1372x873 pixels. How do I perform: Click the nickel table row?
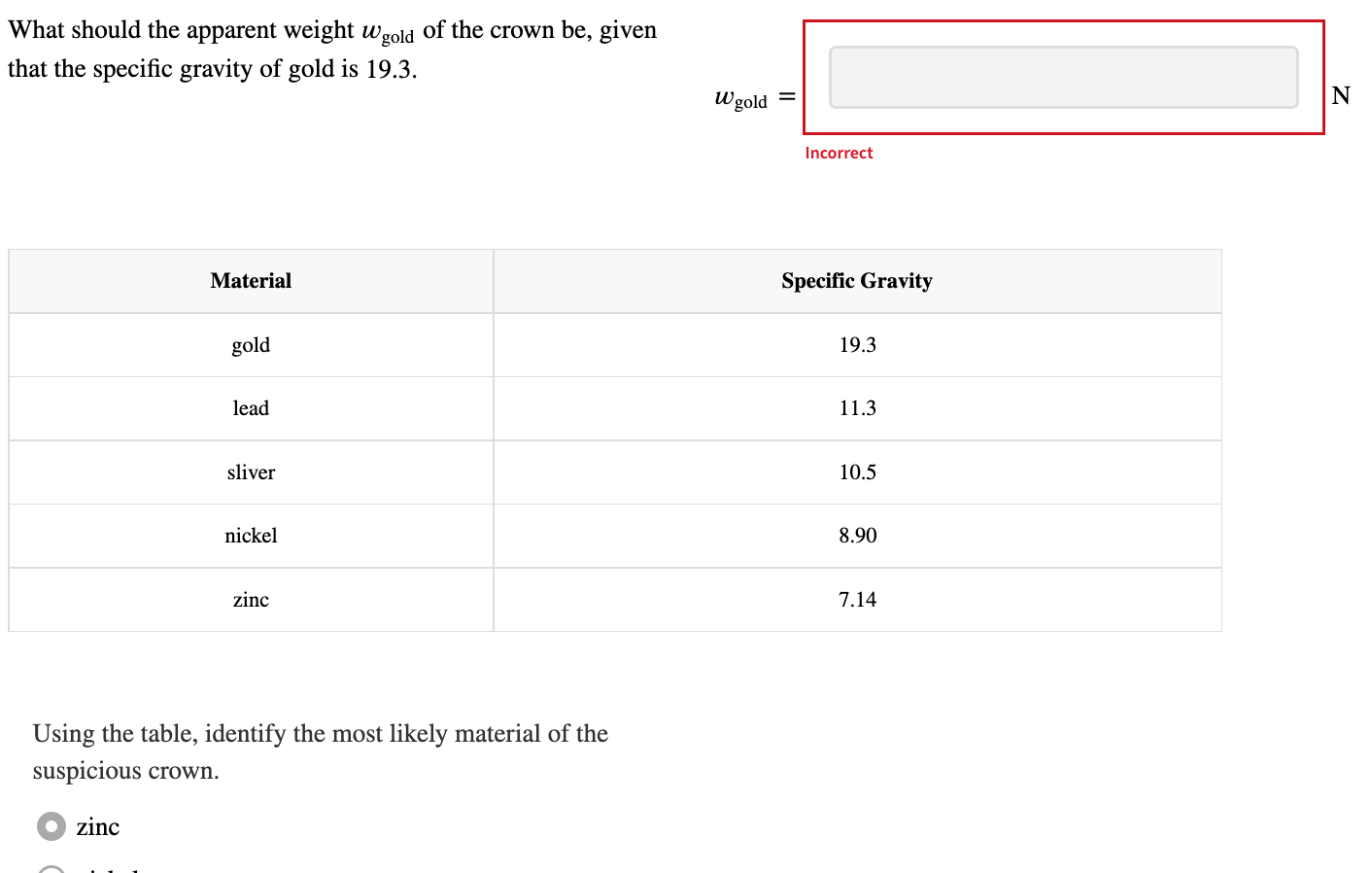point(251,536)
